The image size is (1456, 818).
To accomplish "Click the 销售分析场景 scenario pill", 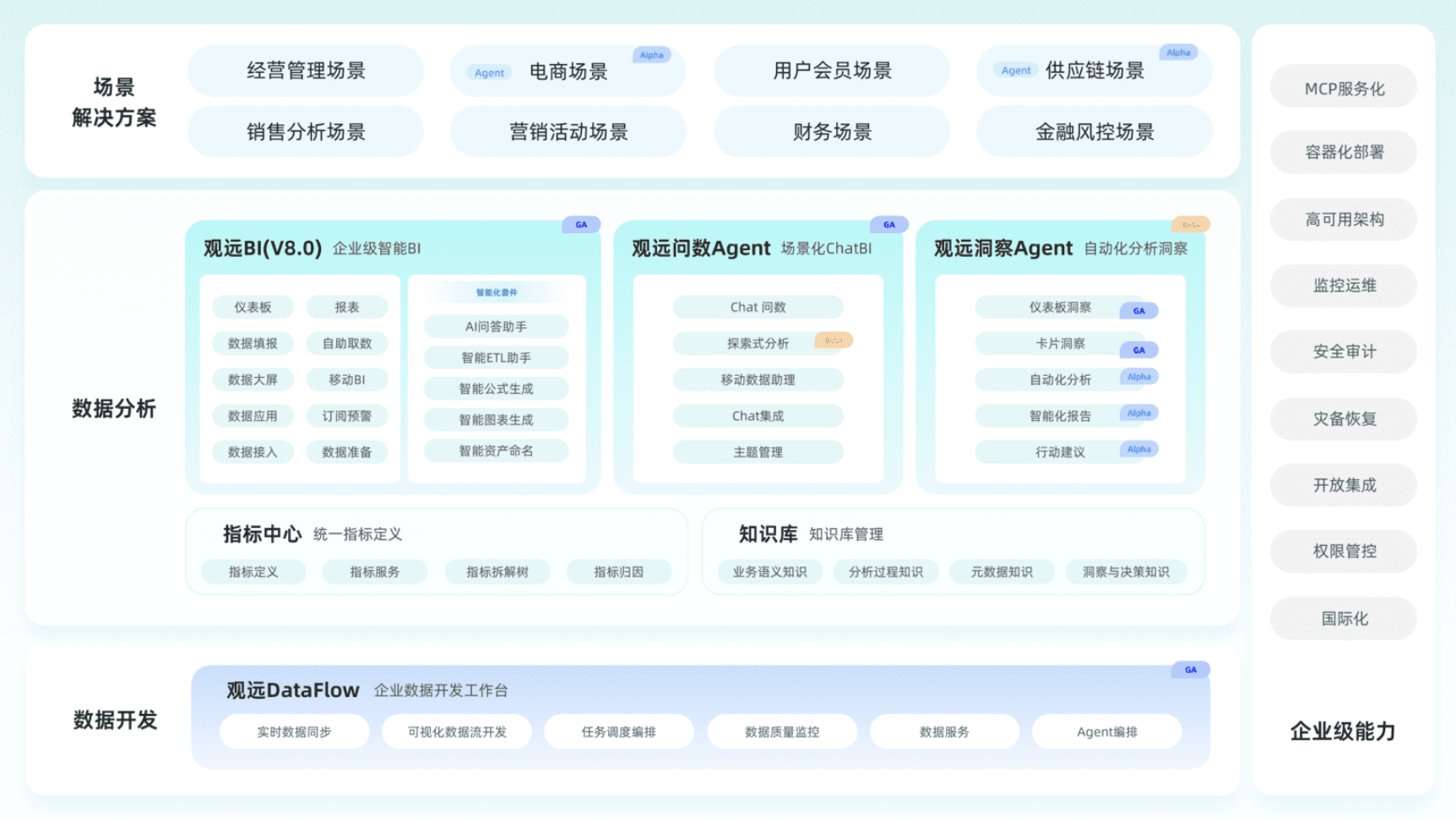I will 306,132.
